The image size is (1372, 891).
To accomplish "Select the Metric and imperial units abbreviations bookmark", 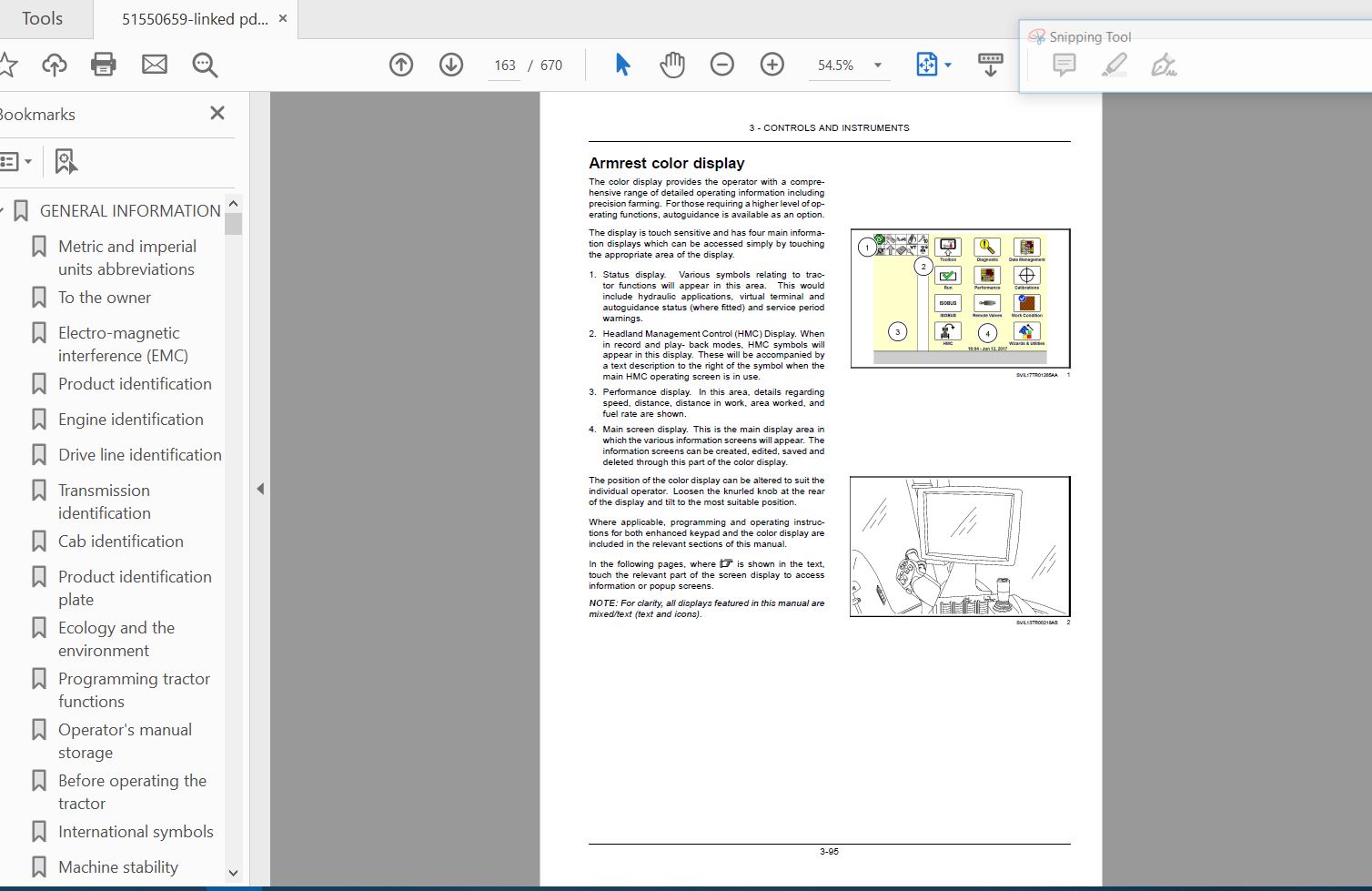I will (x=126, y=258).
